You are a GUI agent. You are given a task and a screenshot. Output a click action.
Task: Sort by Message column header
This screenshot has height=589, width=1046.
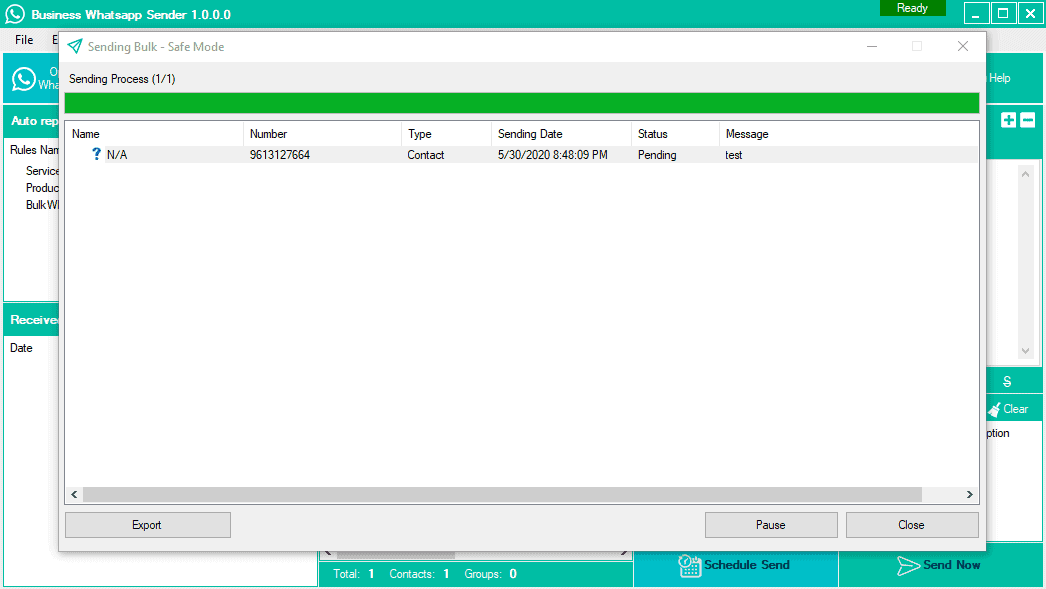[x=849, y=134]
